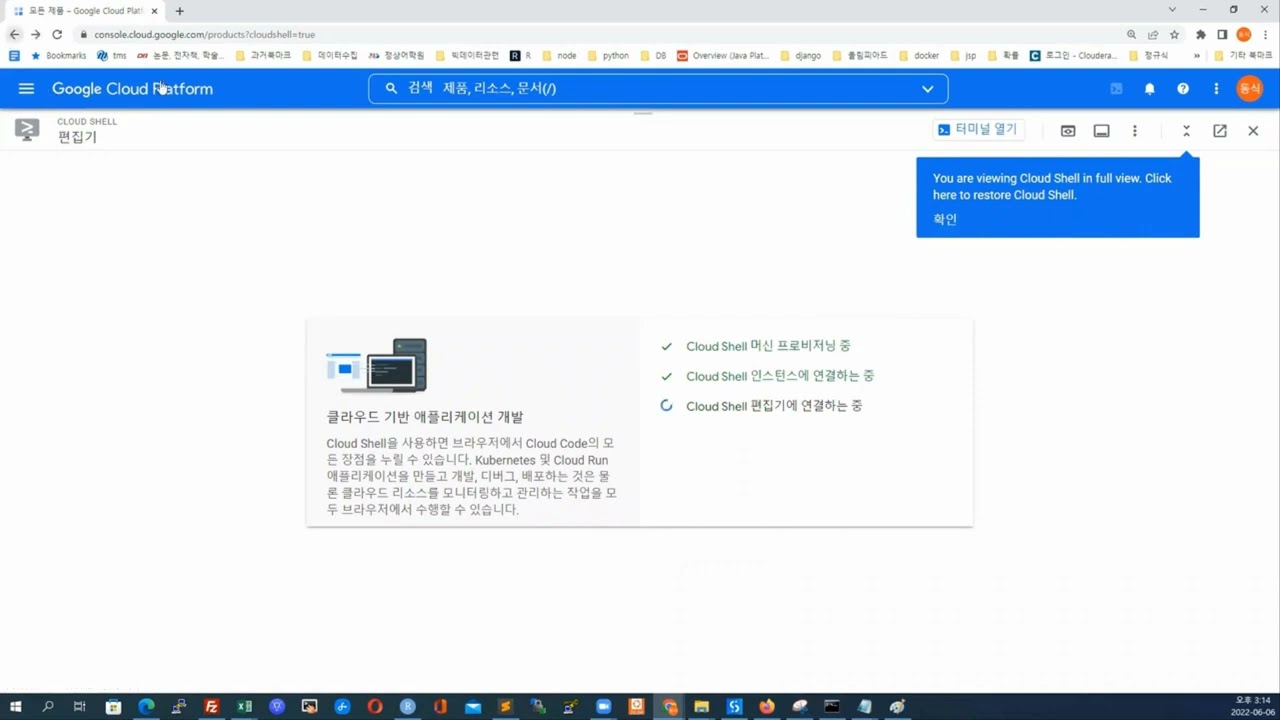This screenshot has width=1280, height=720.
Task: Open File Explorer from the taskbar
Action: coord(702,707)
